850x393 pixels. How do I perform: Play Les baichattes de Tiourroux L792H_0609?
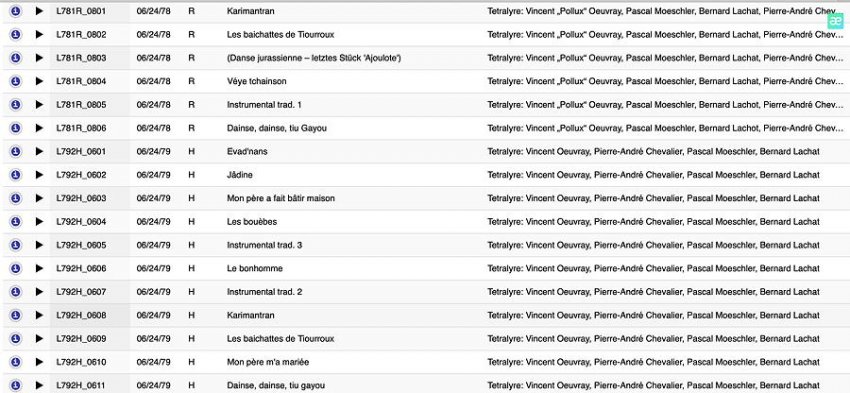coord(39,338)
